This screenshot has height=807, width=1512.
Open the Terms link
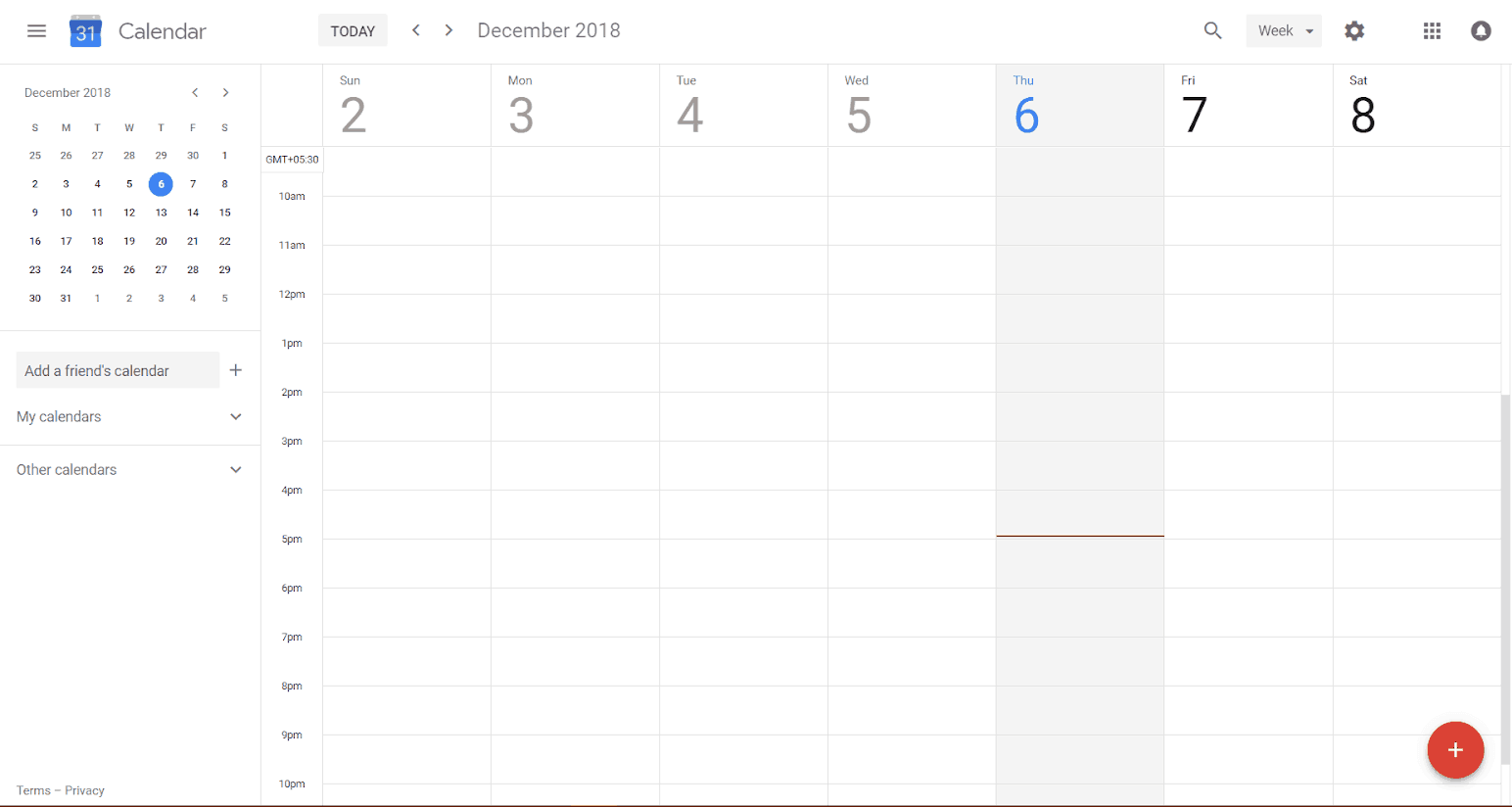33,790
